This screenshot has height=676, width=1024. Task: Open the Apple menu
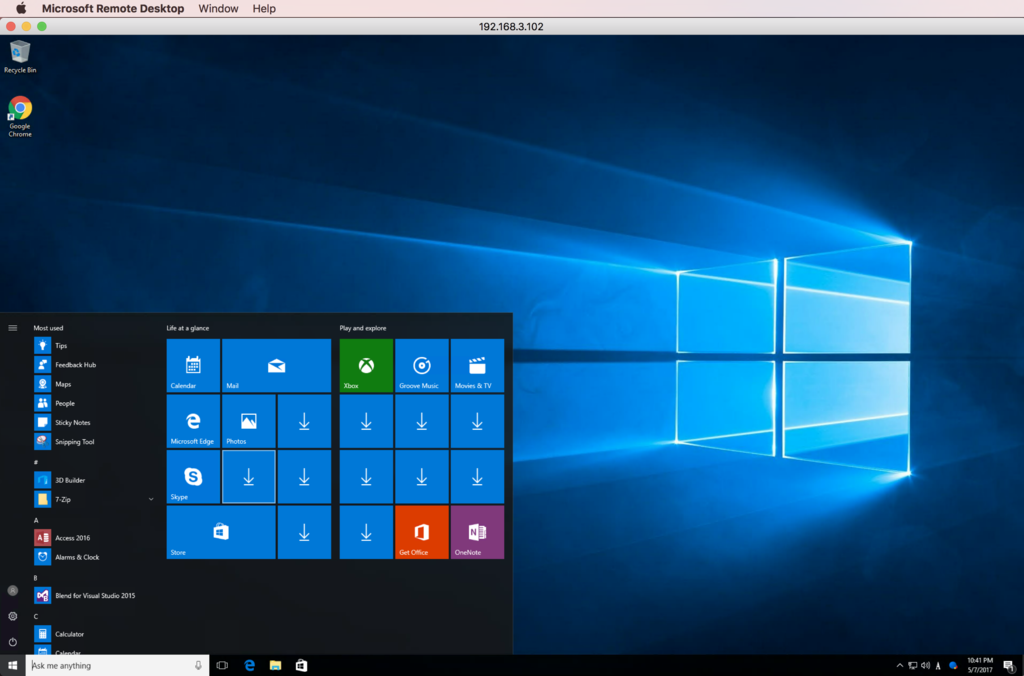(x=21, y=8)
